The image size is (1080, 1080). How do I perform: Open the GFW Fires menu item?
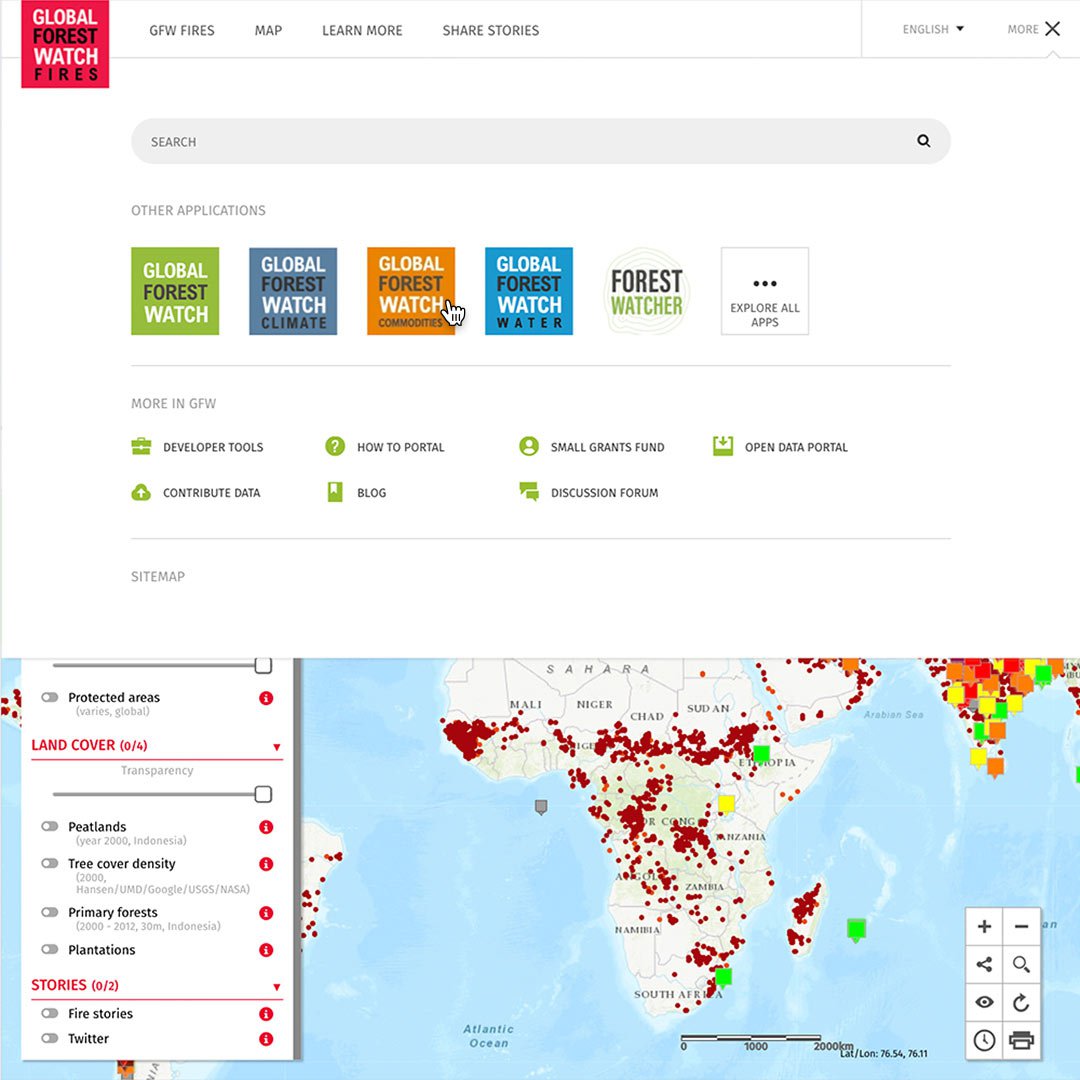(x=182, y=30)
